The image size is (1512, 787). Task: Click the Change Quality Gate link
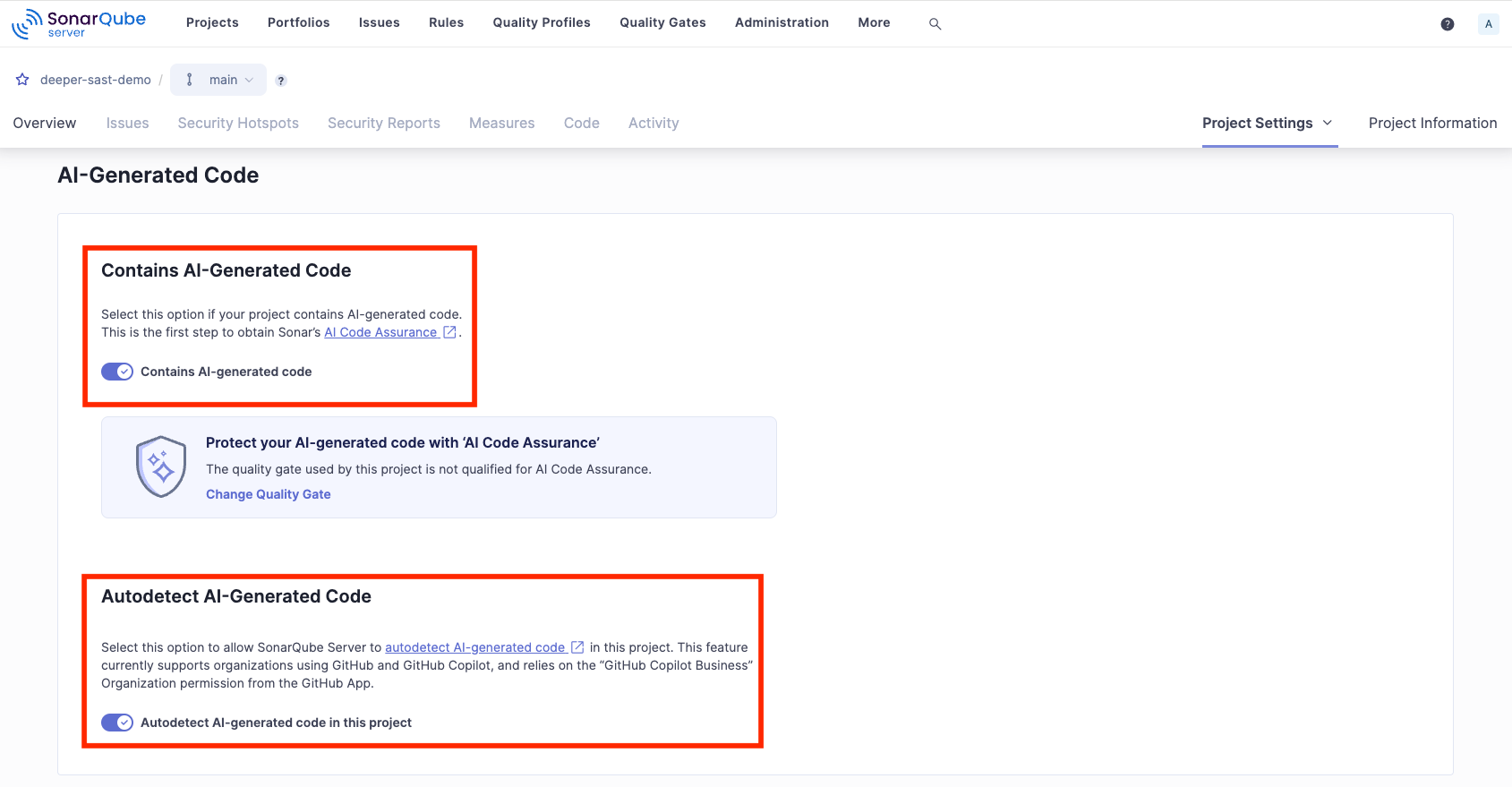tap(269, 494)
